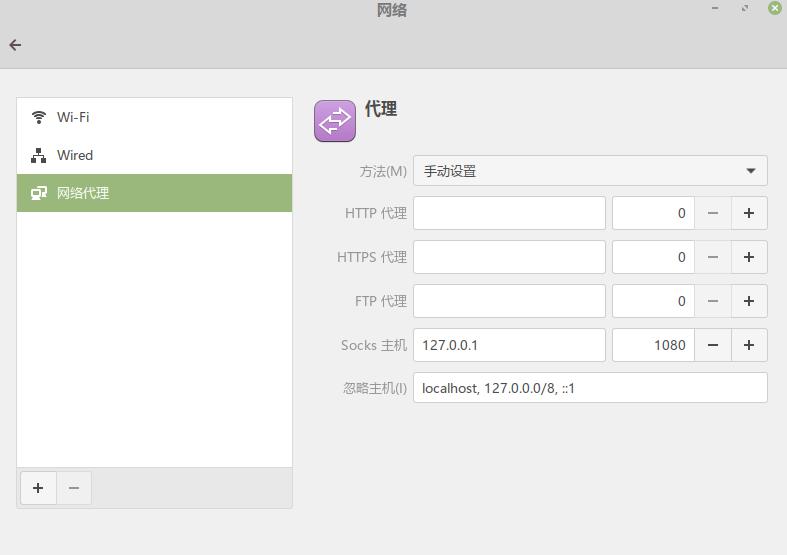The image size is (787, 555).
Task: Click the purple proxy arrows icon
Action: tap(335, 121)
